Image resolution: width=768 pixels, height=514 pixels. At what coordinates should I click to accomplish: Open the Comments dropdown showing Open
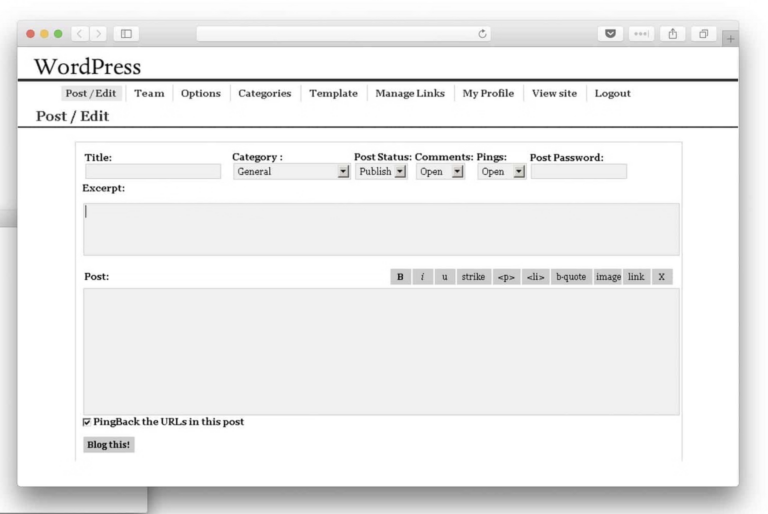click(440, 171)
